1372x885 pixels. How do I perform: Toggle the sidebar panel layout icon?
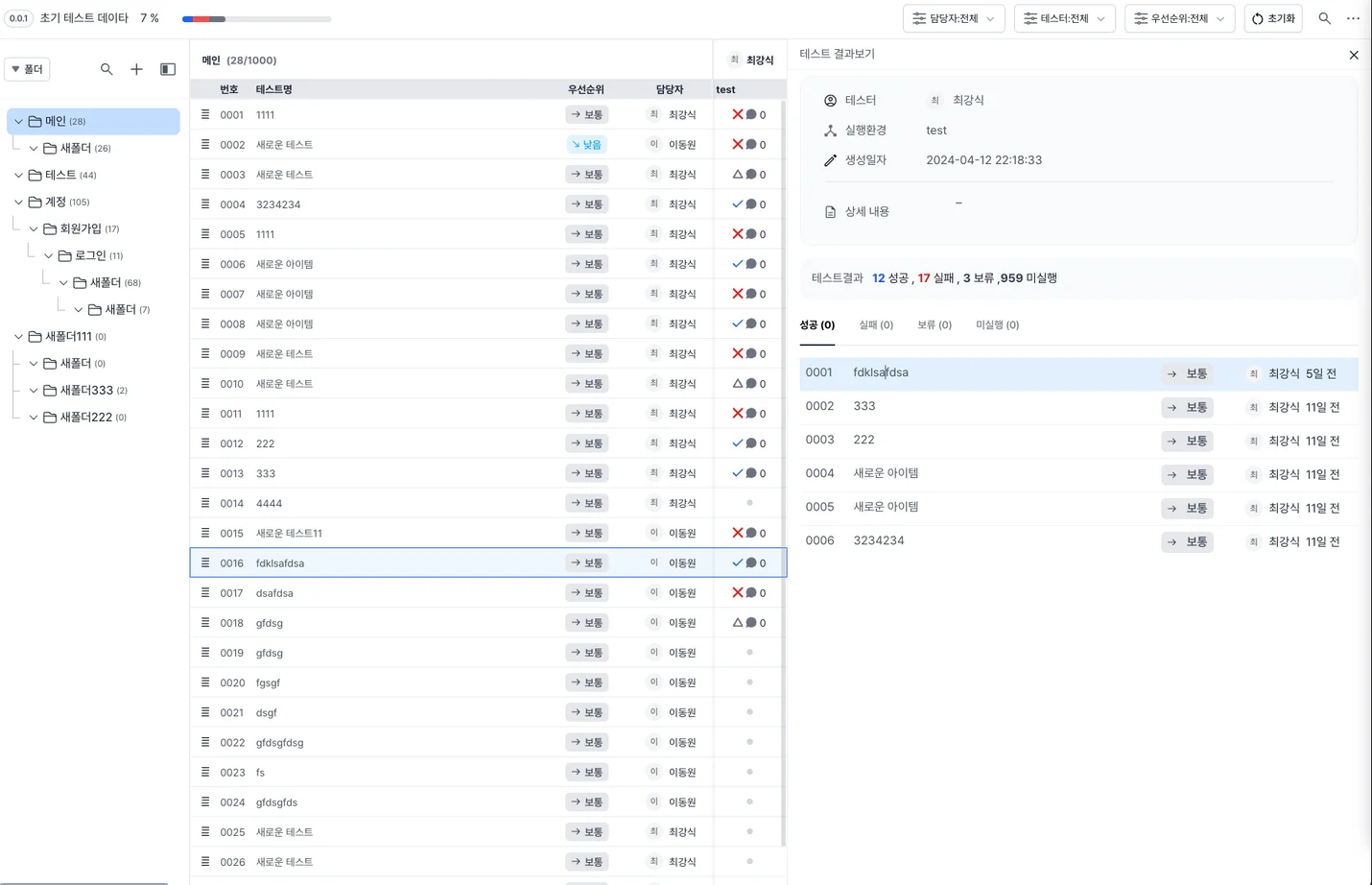[168, 69]
